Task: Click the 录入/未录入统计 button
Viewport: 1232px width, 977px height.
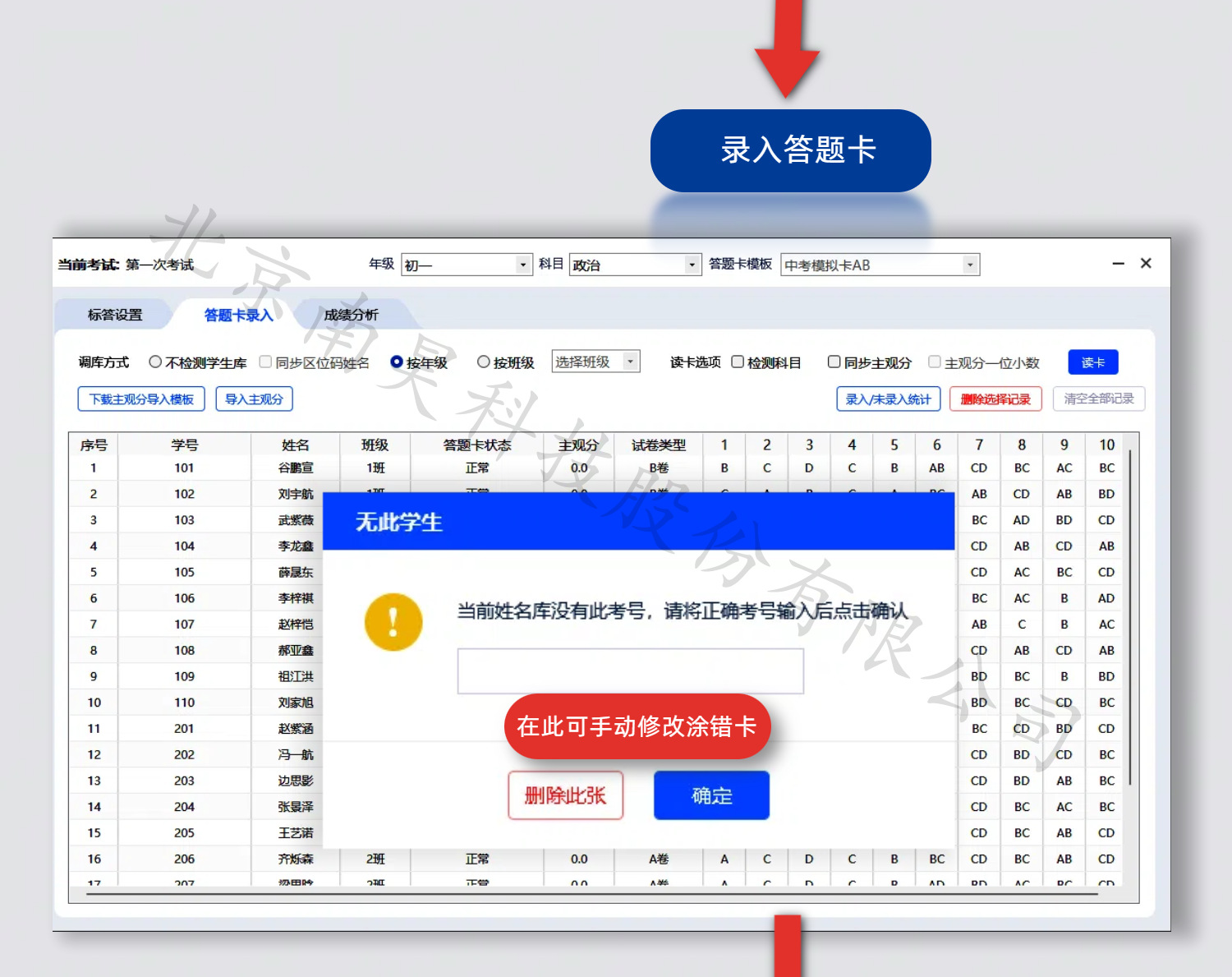Action: (x=888, y=399)
